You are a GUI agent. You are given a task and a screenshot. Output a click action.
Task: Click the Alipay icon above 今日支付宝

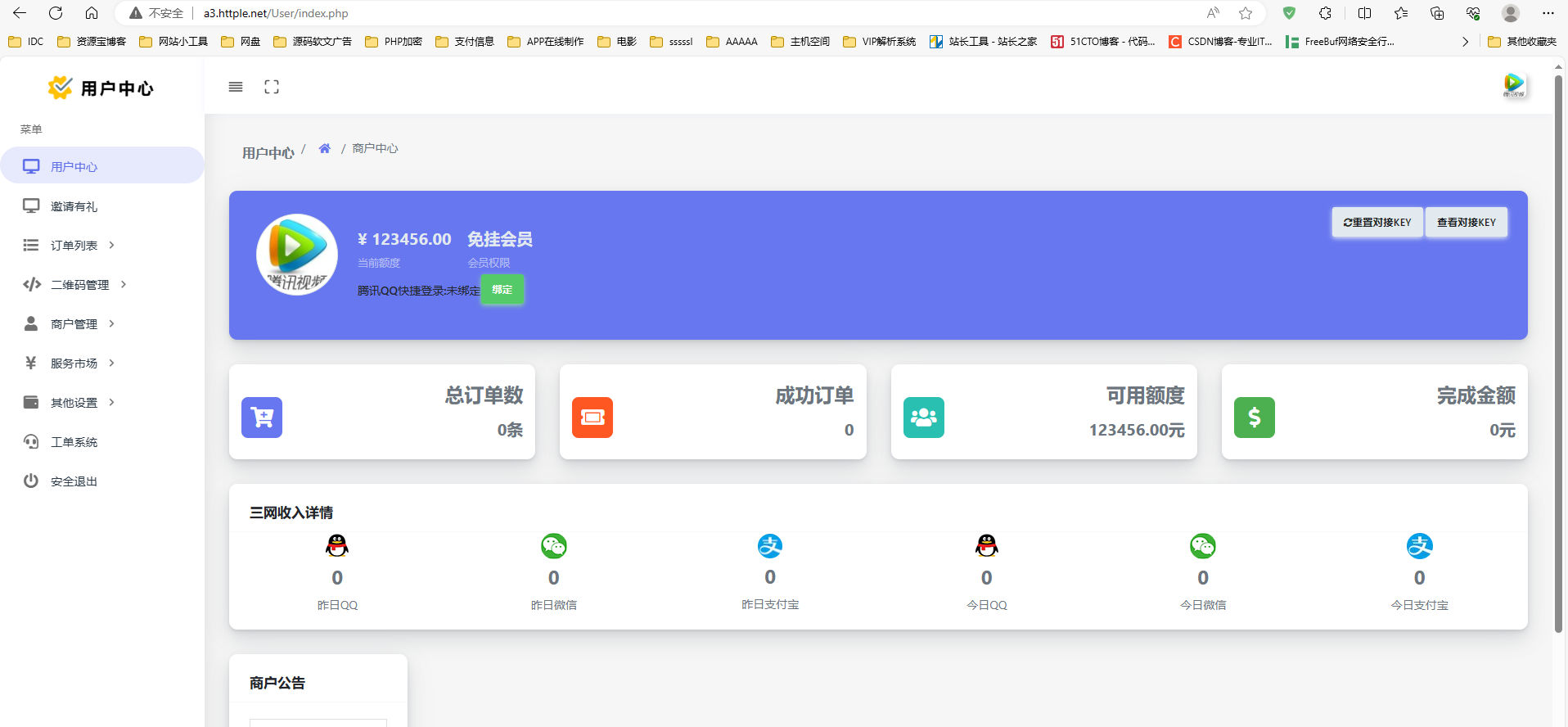(x=1420, y=546)
